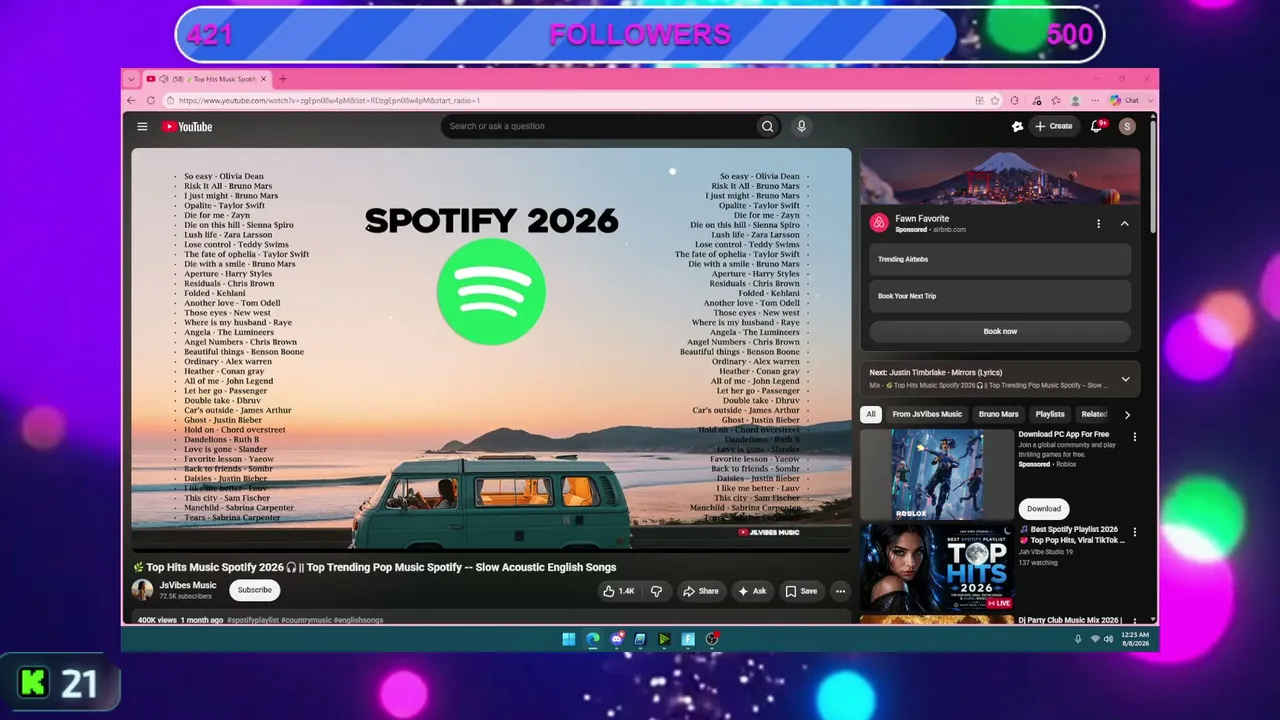Select the Related filter chip
The height and width of the screenshot is (720, 1280).
click(1094, 414)
